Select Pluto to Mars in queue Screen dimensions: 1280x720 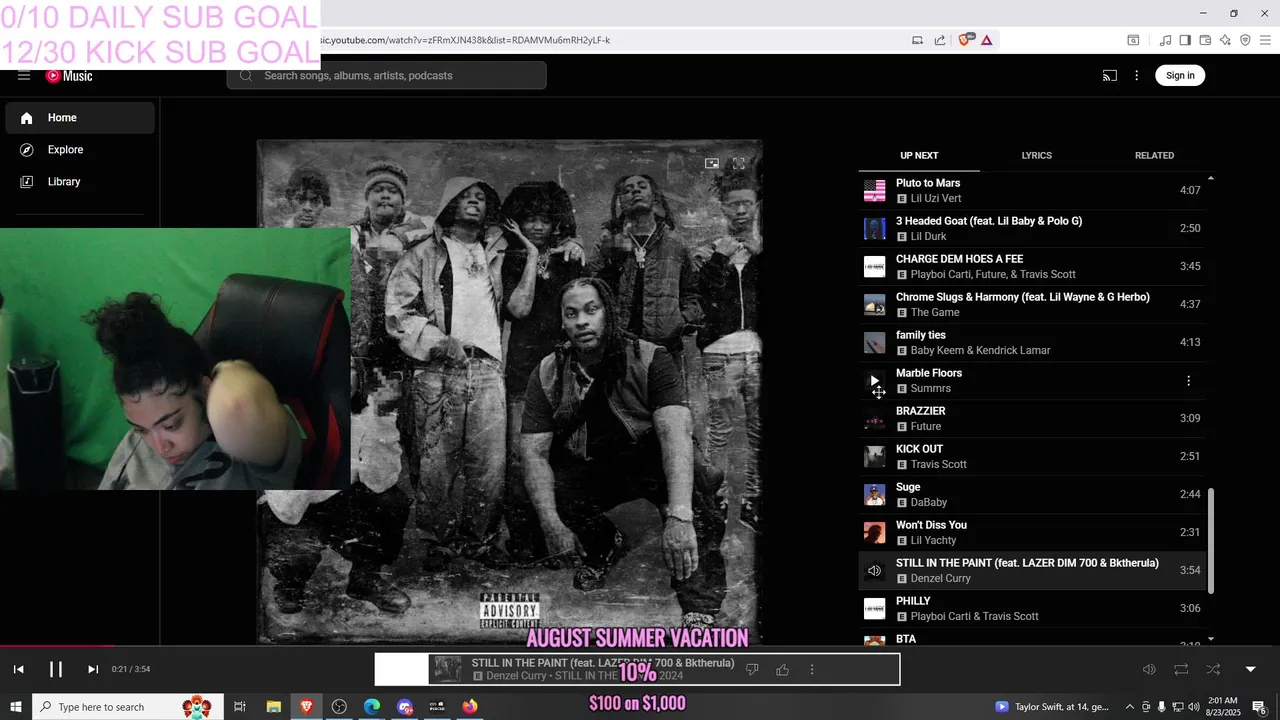(1034, 190)
